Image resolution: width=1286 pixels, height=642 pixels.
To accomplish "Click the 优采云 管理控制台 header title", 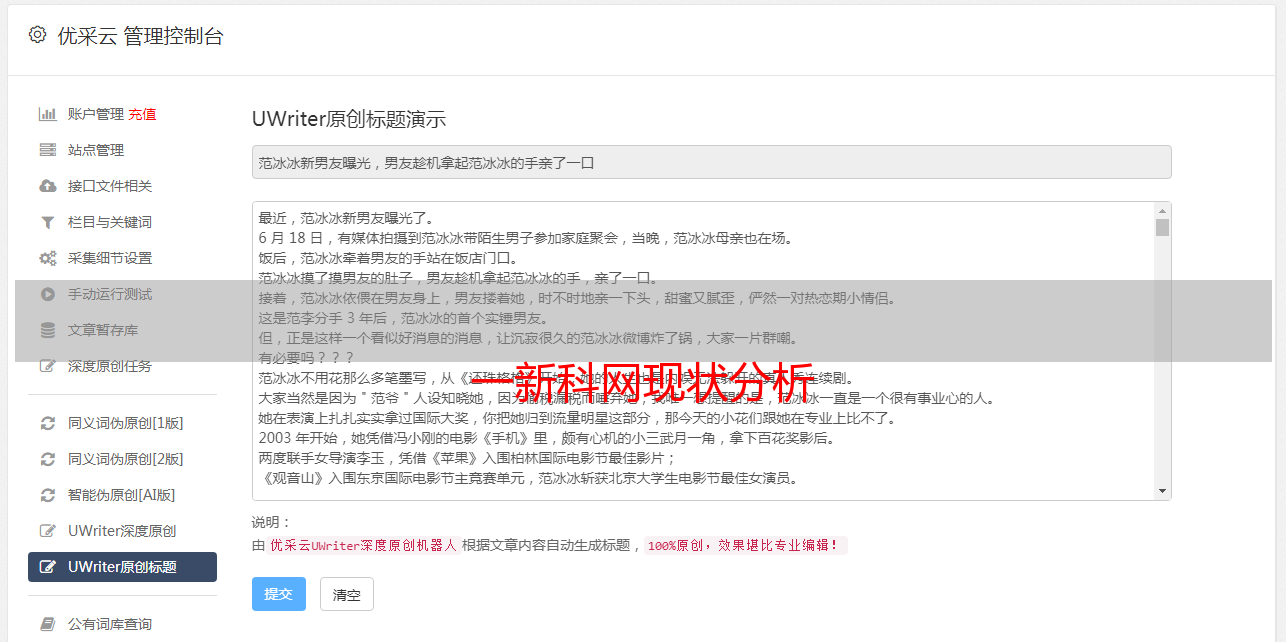I will [x=141, y=36].
